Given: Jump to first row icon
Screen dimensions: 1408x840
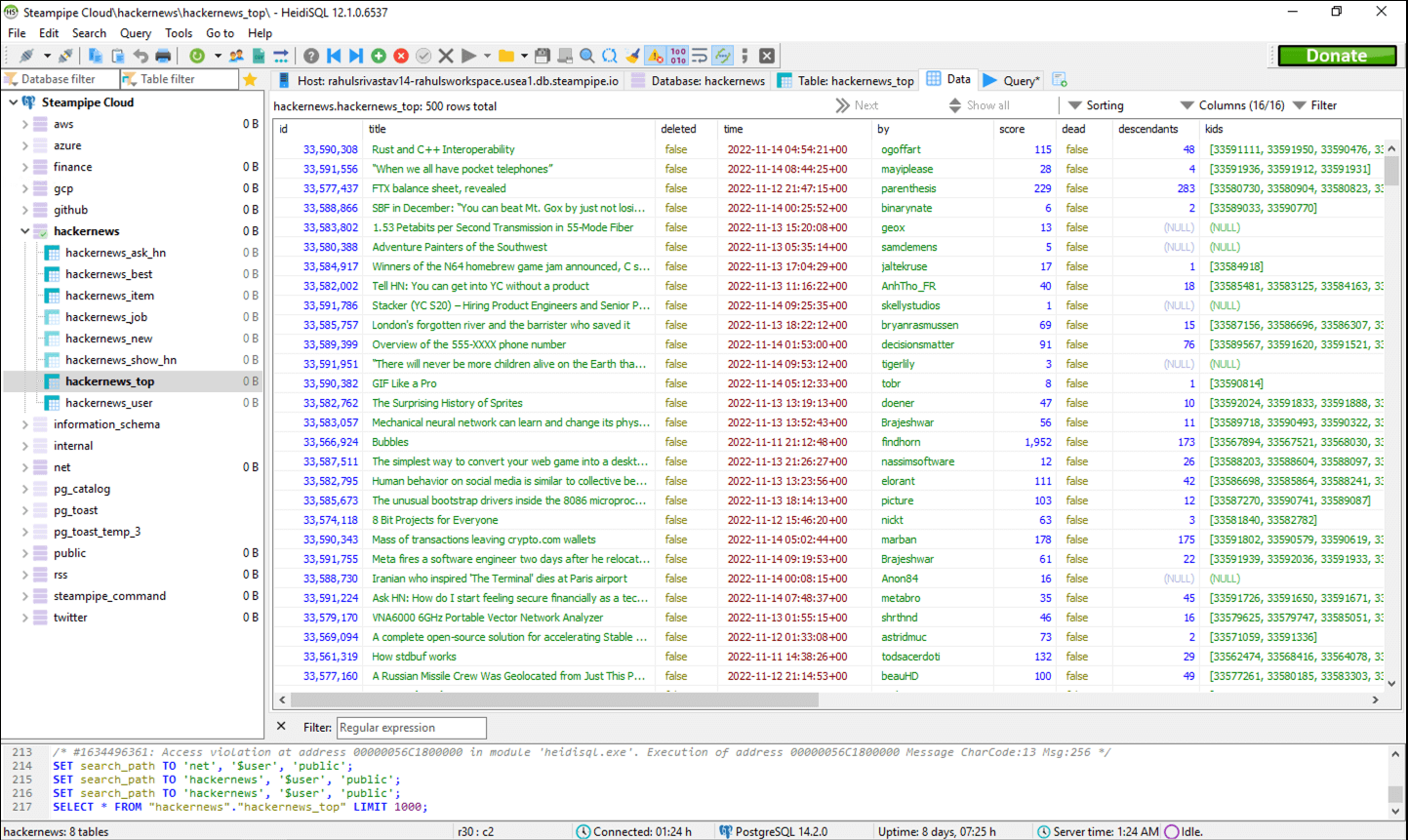Looking at the screenshot, I should tap(334, 56).
